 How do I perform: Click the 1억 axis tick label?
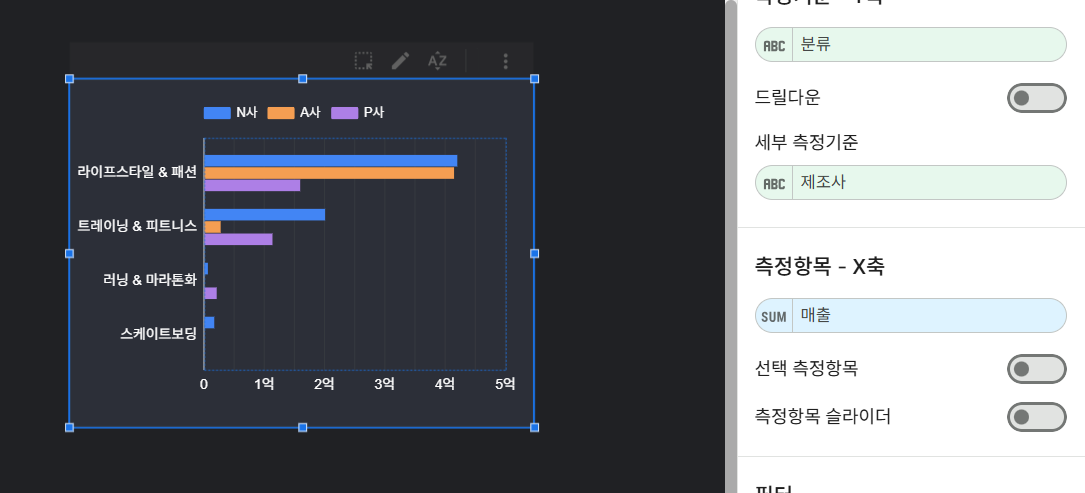pos(264,384)
